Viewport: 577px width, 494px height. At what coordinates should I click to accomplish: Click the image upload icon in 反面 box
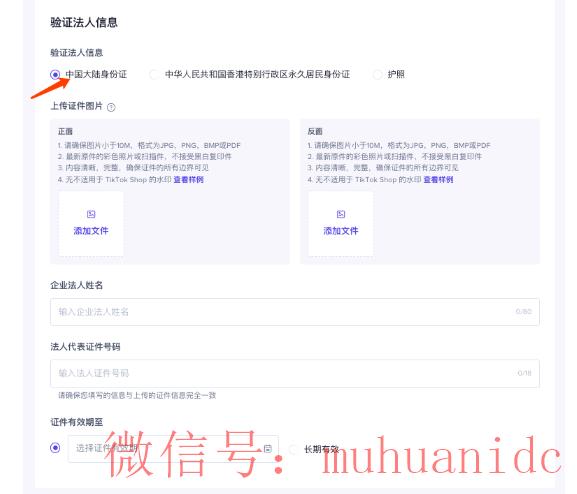[x=341, y=214]
